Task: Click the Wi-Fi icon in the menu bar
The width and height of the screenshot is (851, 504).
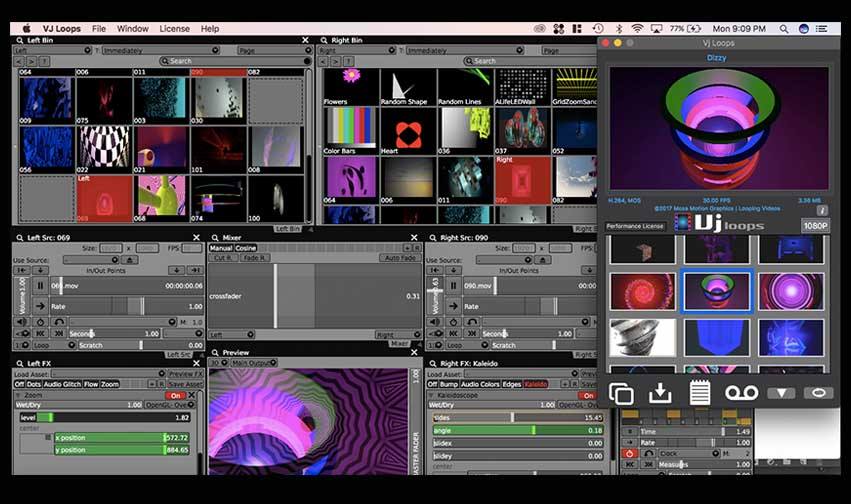Action: (637, 29)
